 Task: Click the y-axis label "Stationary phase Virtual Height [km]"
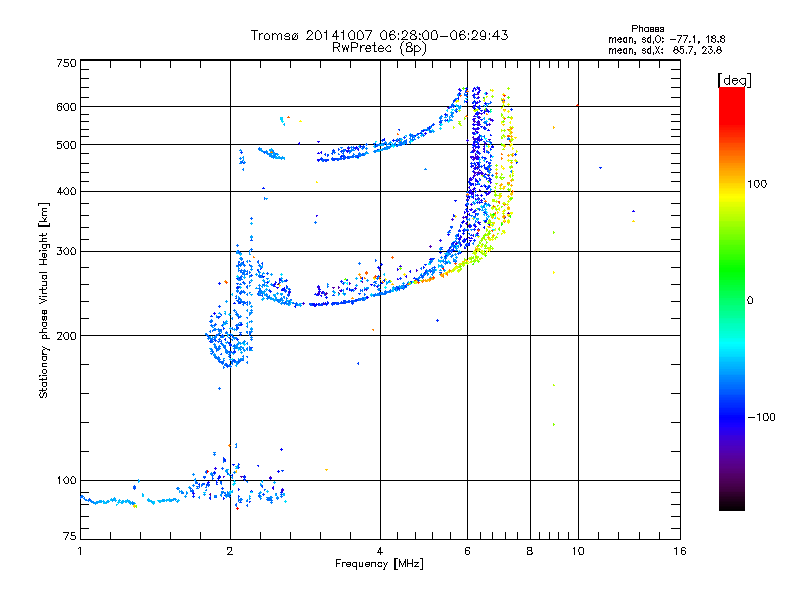point(44,300)
